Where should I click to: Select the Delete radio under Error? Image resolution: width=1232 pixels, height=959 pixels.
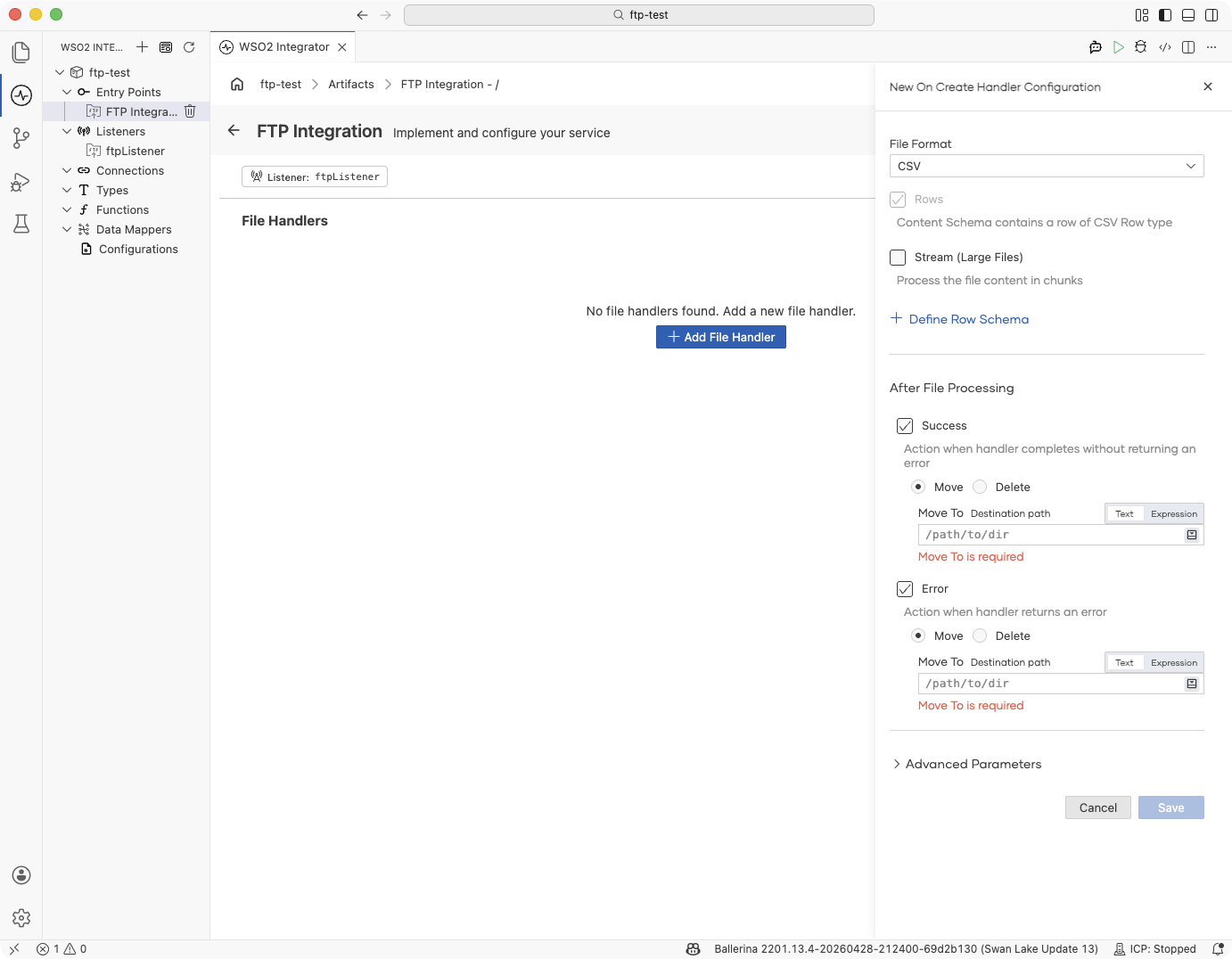[980, 635]
